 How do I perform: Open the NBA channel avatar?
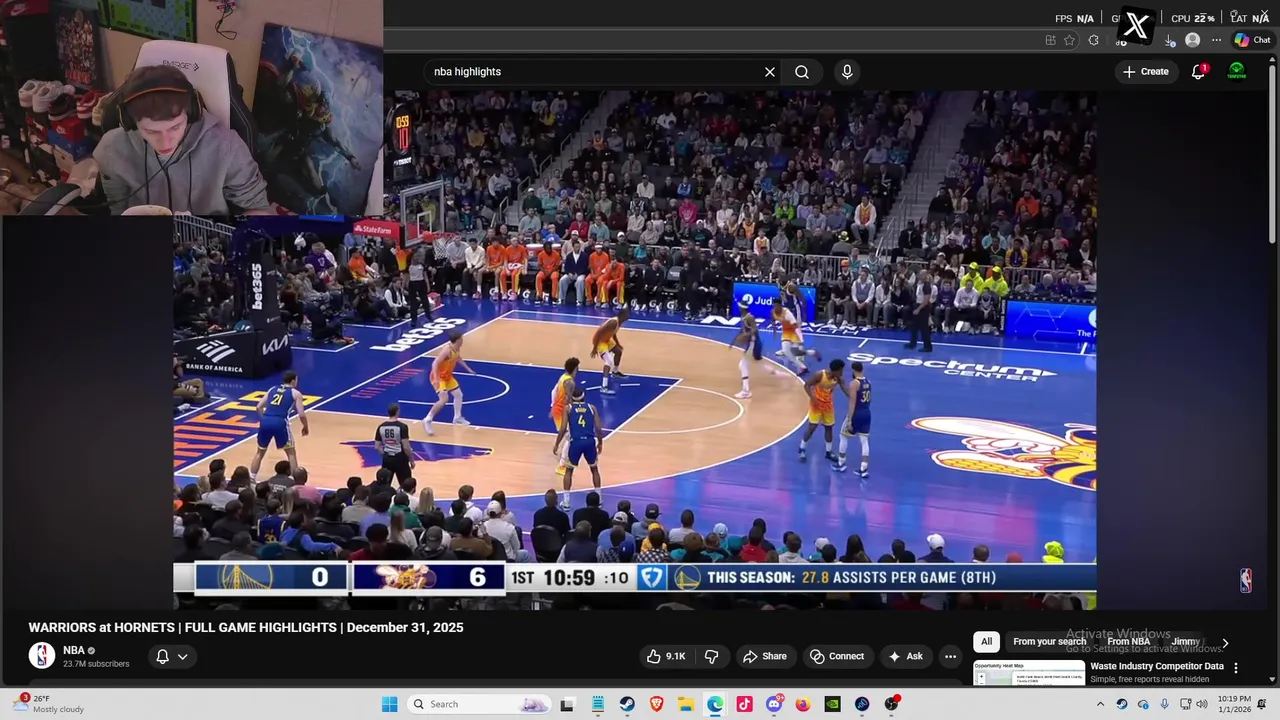[42, 656]
